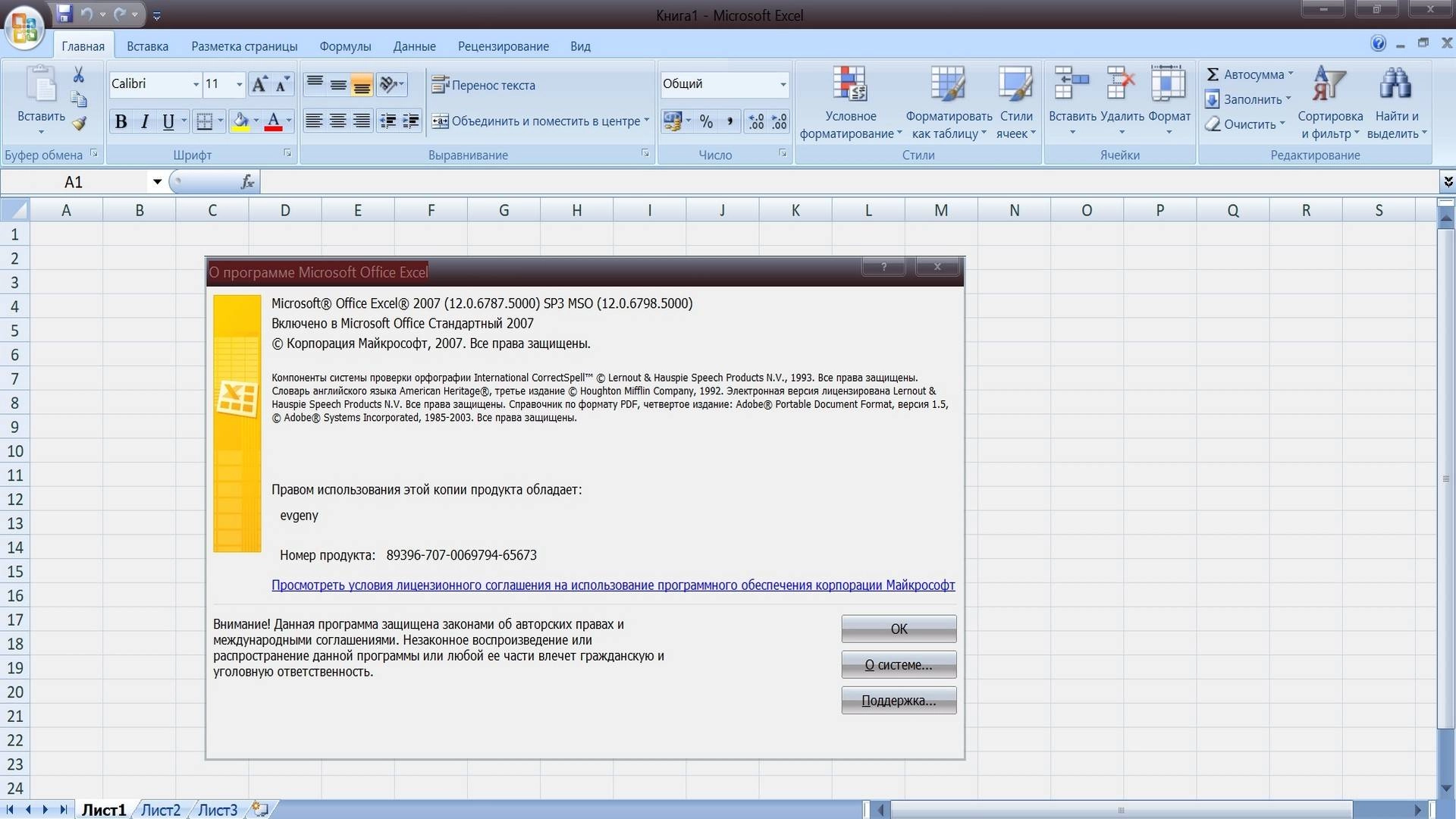Image resolution: width=1456 pixels, height=819 pixels.
Task: Apply yellow fill color bucket
Action: [x=240, y=121]
